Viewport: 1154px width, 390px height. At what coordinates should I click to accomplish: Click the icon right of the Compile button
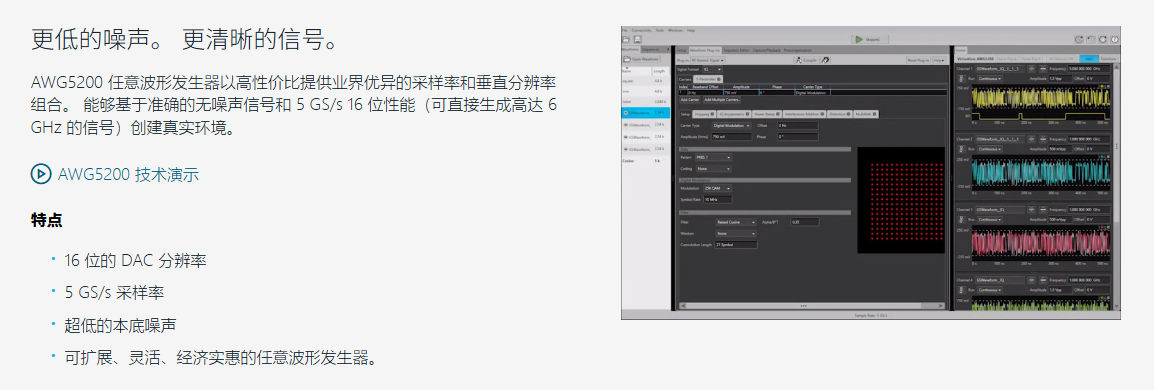826,59
